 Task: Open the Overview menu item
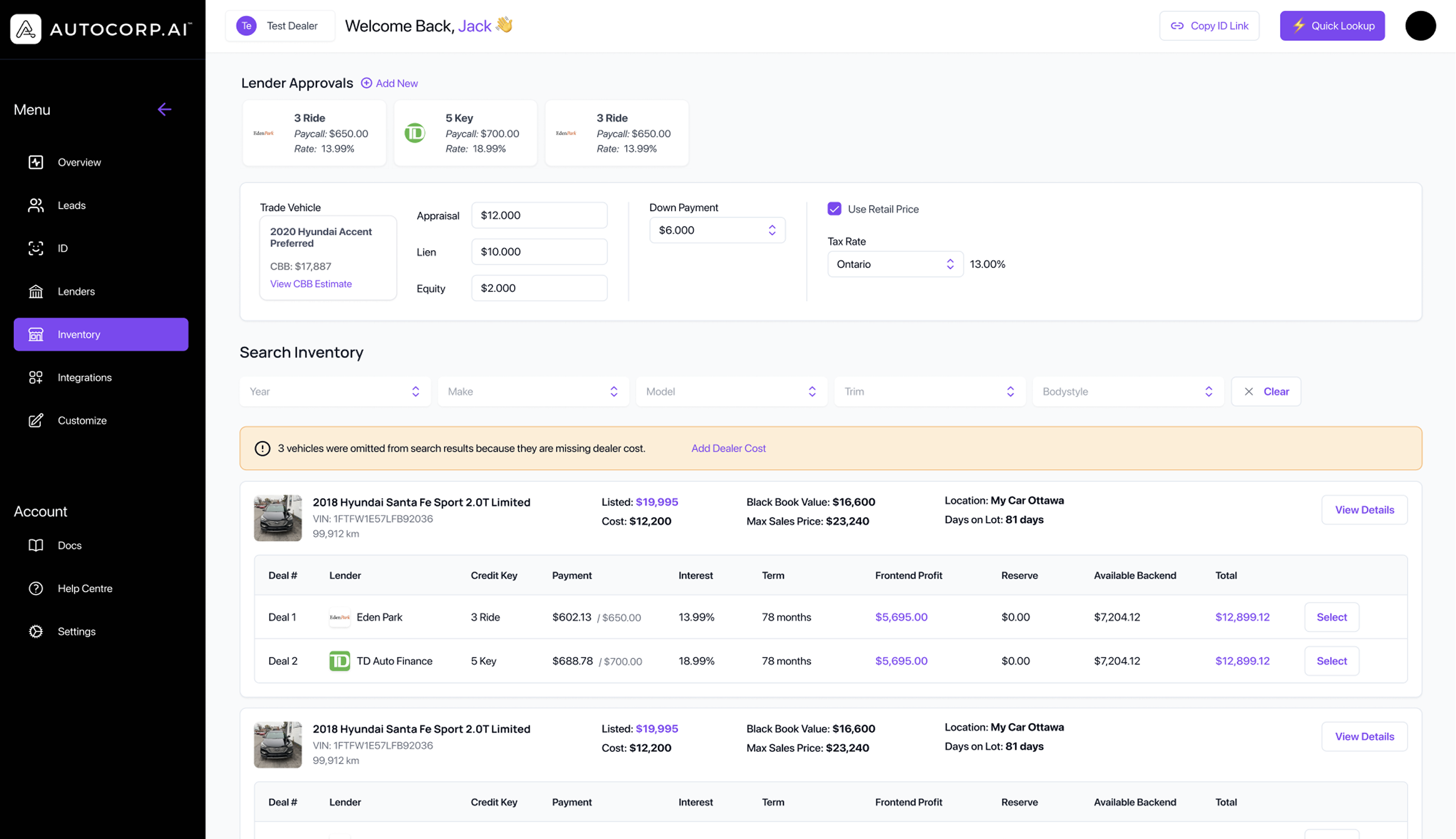pos(101,163)
